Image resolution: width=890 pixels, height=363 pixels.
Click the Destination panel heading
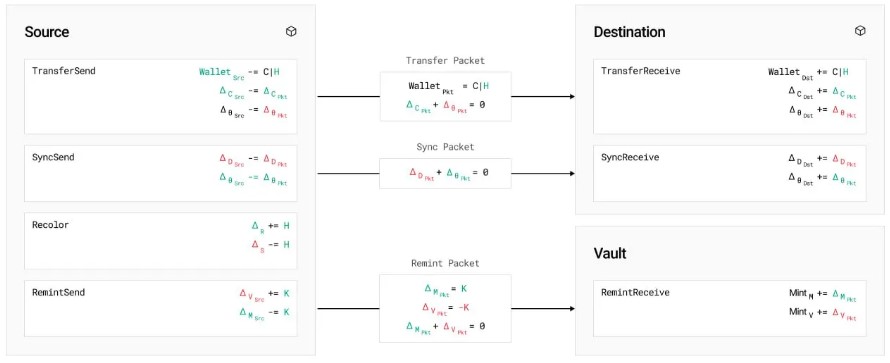click(629, 32)
